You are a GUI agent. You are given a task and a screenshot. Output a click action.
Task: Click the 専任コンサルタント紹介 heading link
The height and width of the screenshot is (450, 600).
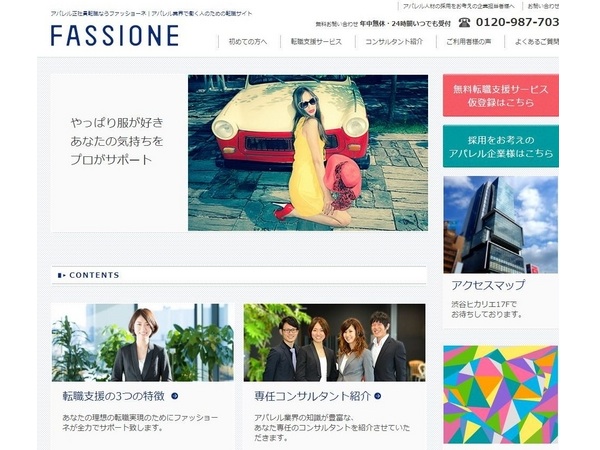(313, 396)
